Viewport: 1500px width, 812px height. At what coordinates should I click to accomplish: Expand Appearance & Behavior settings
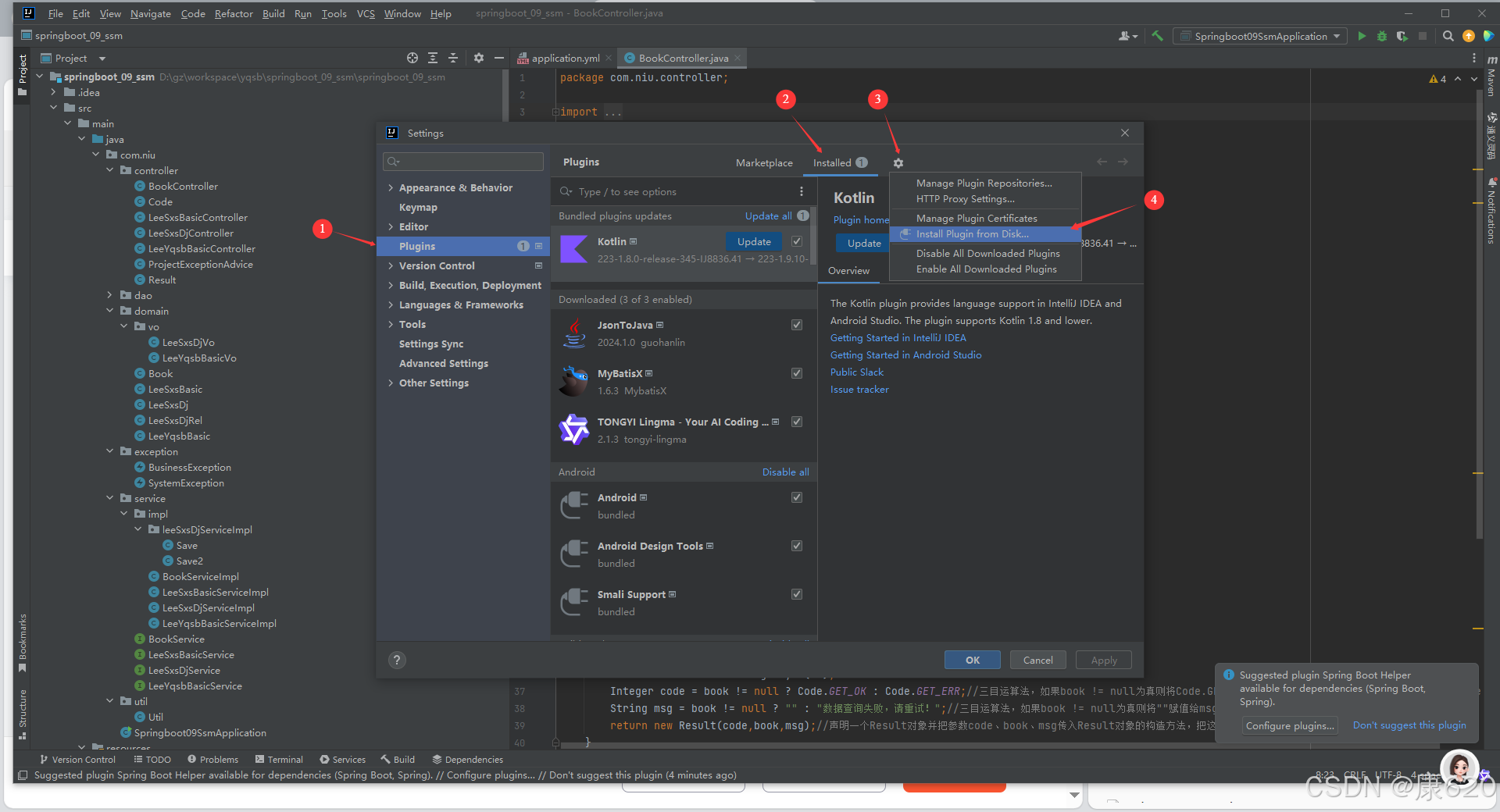pos(391,187)
